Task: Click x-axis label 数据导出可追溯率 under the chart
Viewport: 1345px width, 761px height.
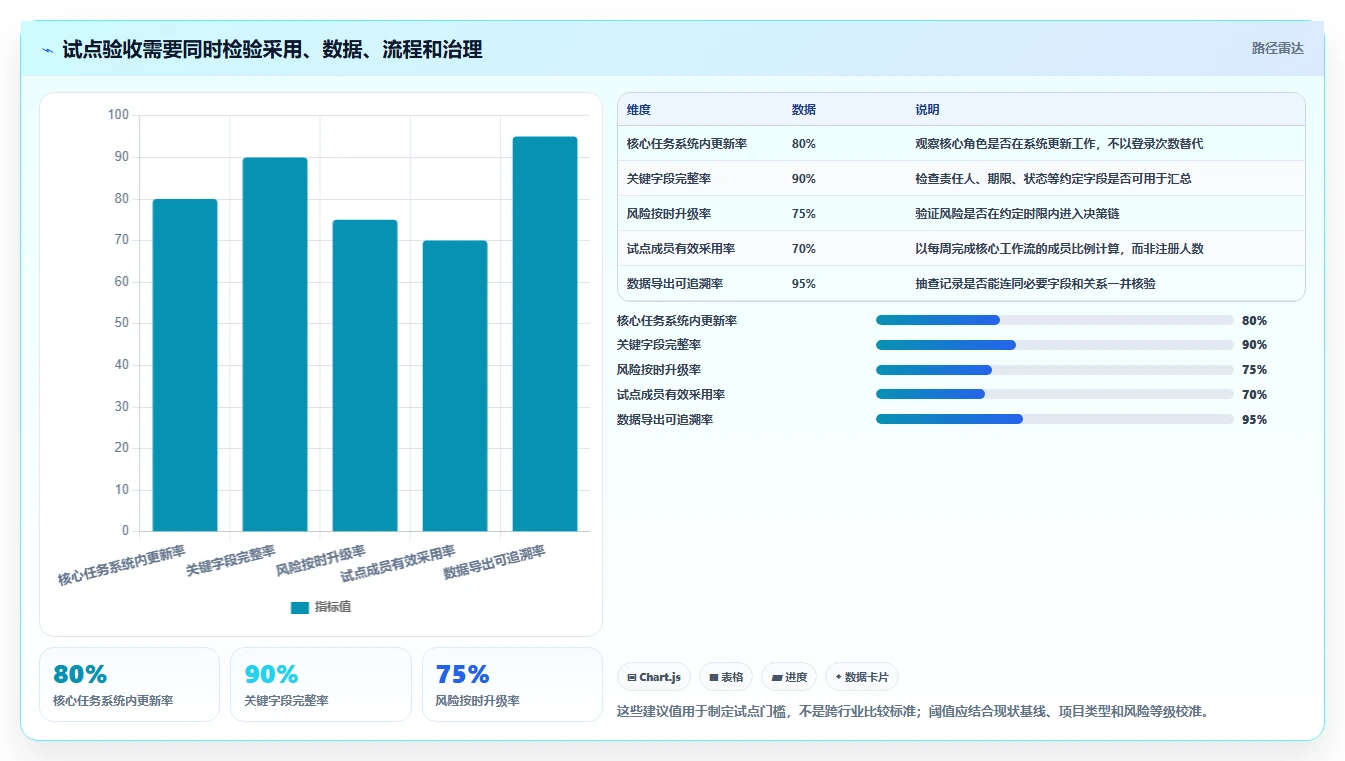Action: [494, 561]
